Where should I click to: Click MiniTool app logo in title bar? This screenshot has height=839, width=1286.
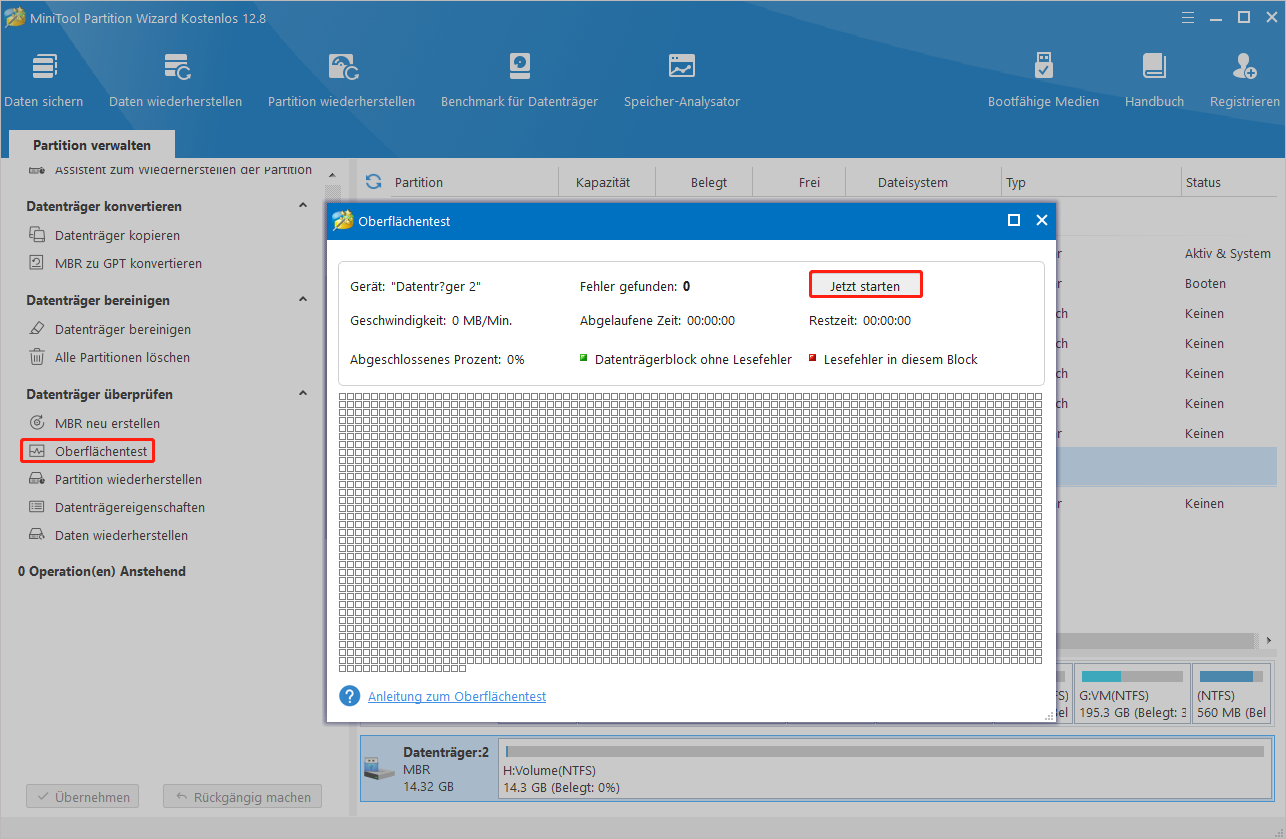pyautogui.click(x=14, y=17)
